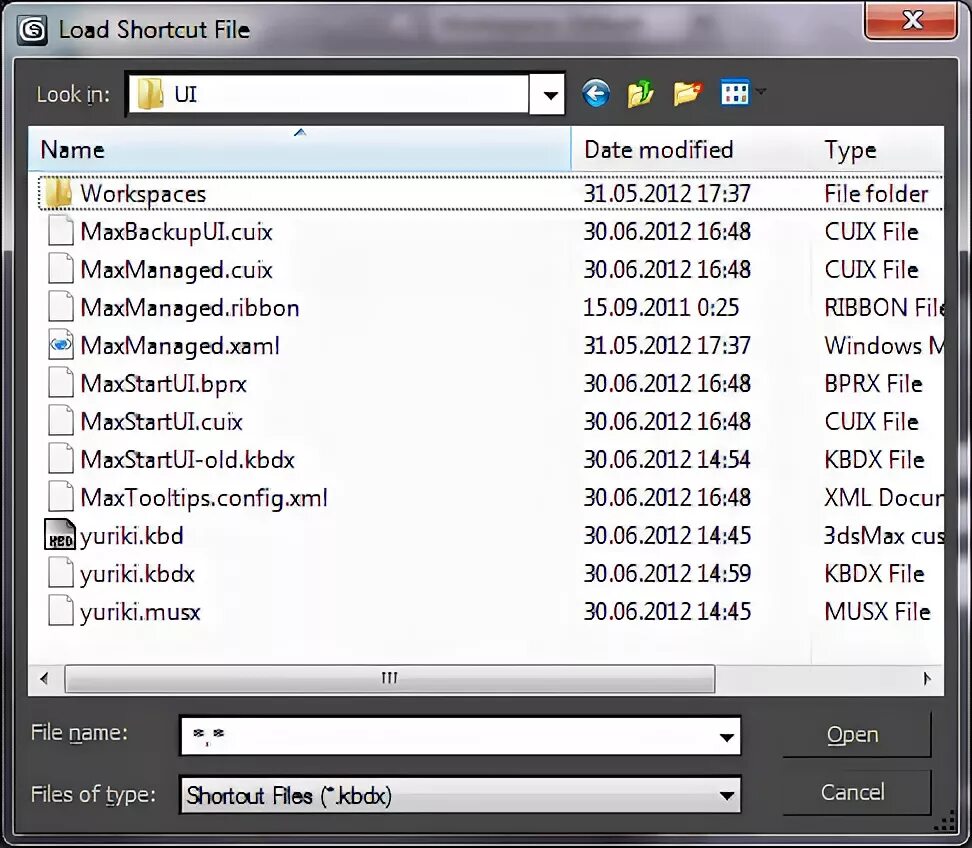Click the Open button
This screenshot has height=848, width=972.
tap(856, 735)
